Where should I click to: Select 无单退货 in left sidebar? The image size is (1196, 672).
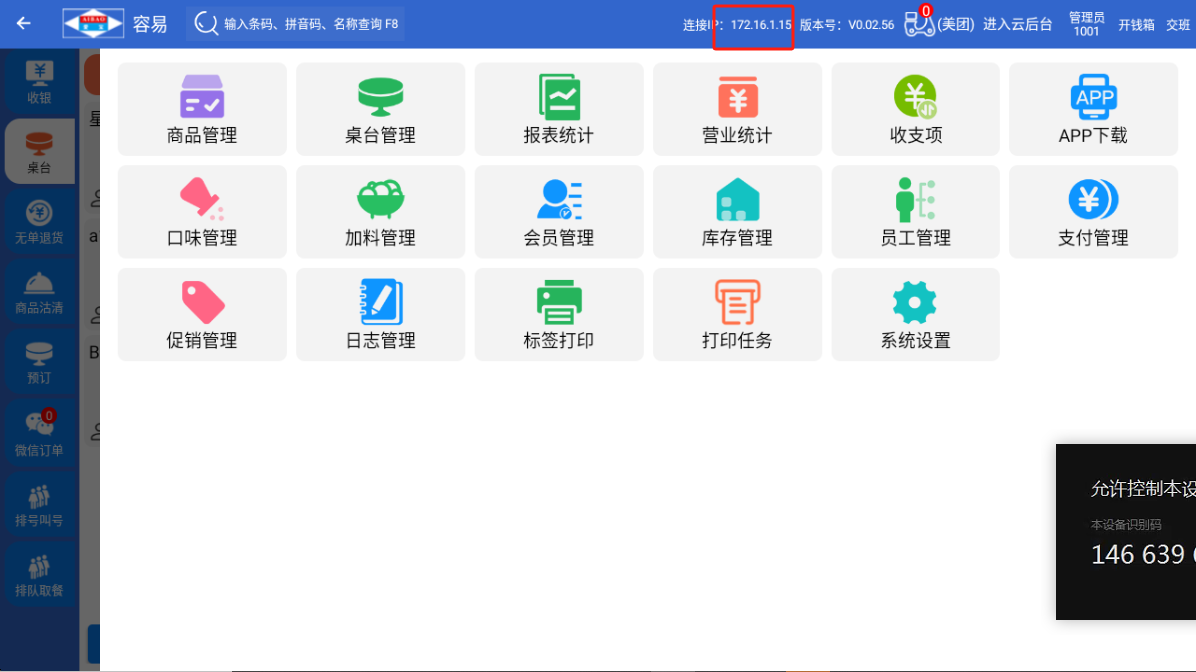tap(39, 222)
